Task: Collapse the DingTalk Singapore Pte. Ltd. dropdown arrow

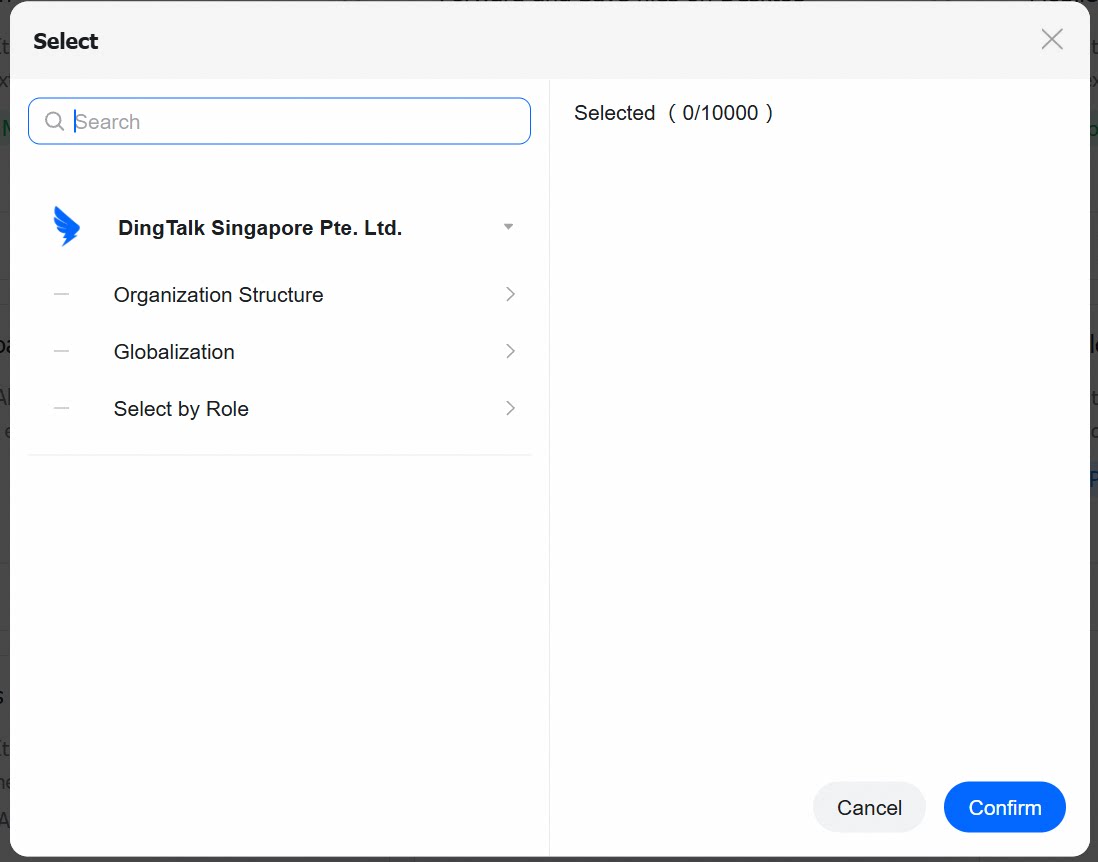Action: click(509, 227)
